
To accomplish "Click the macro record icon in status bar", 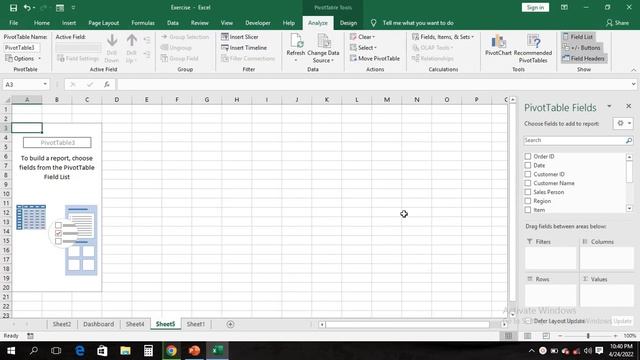I will [x=30, y=336].
